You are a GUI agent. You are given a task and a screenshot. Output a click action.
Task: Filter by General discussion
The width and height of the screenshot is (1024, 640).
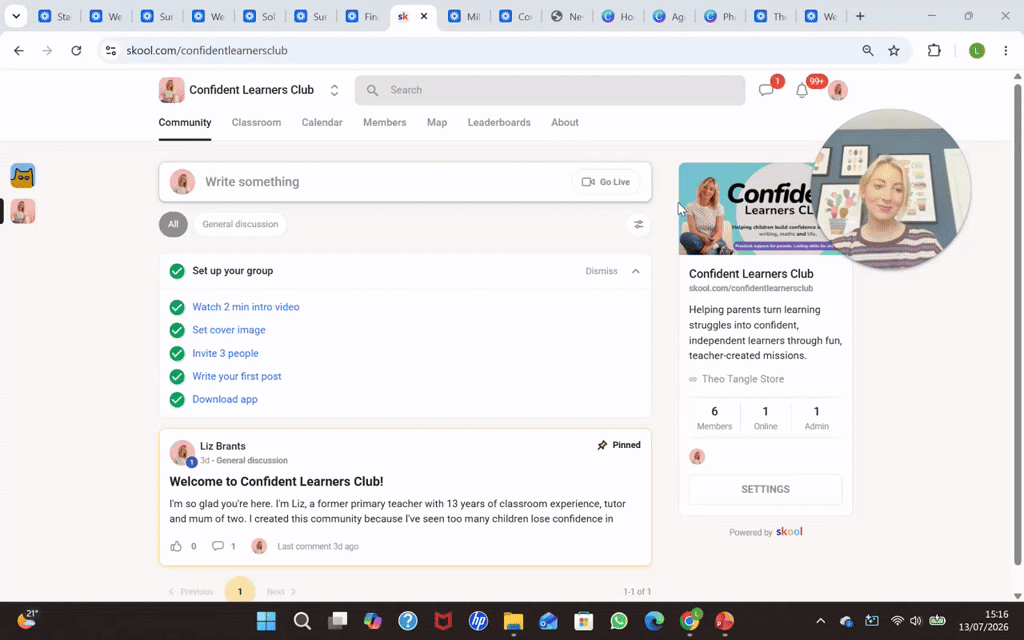(x=240, y=224)
